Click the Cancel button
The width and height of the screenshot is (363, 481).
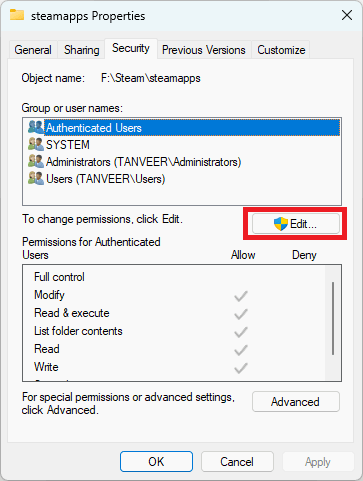coord(237,462)
